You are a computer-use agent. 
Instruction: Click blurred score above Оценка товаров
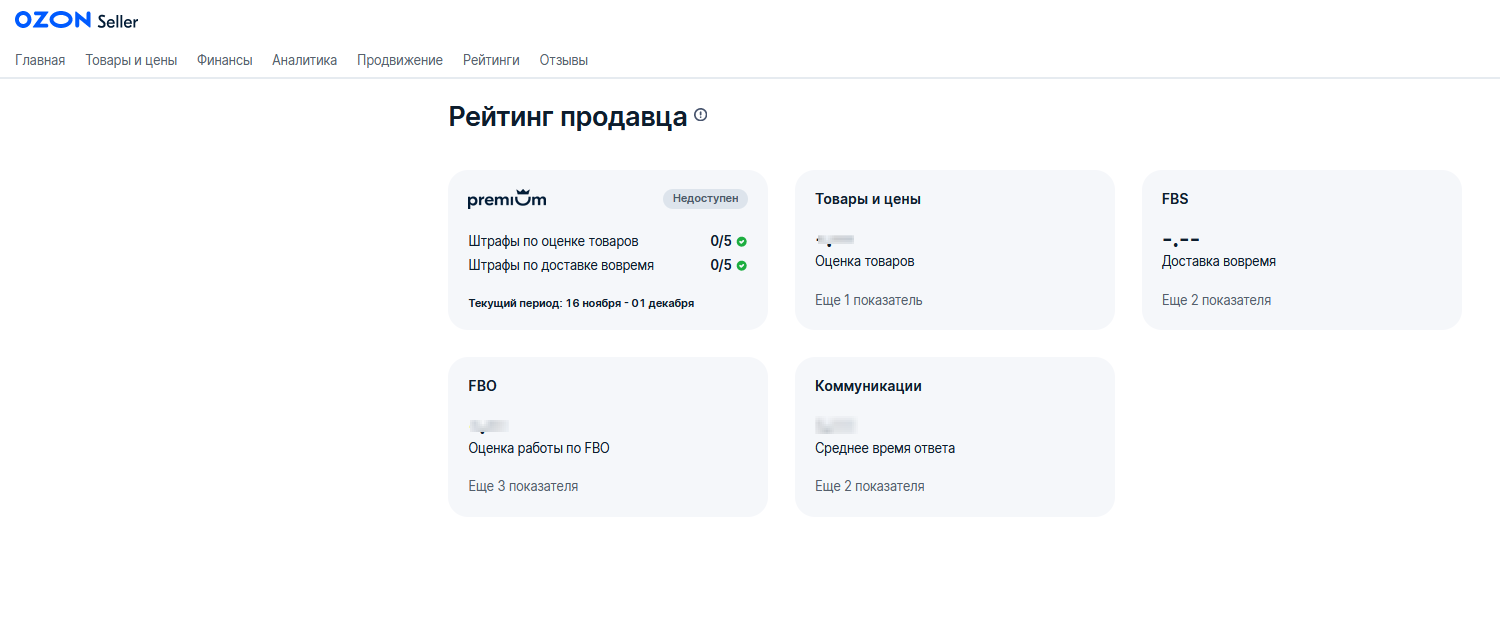(835, 240)
